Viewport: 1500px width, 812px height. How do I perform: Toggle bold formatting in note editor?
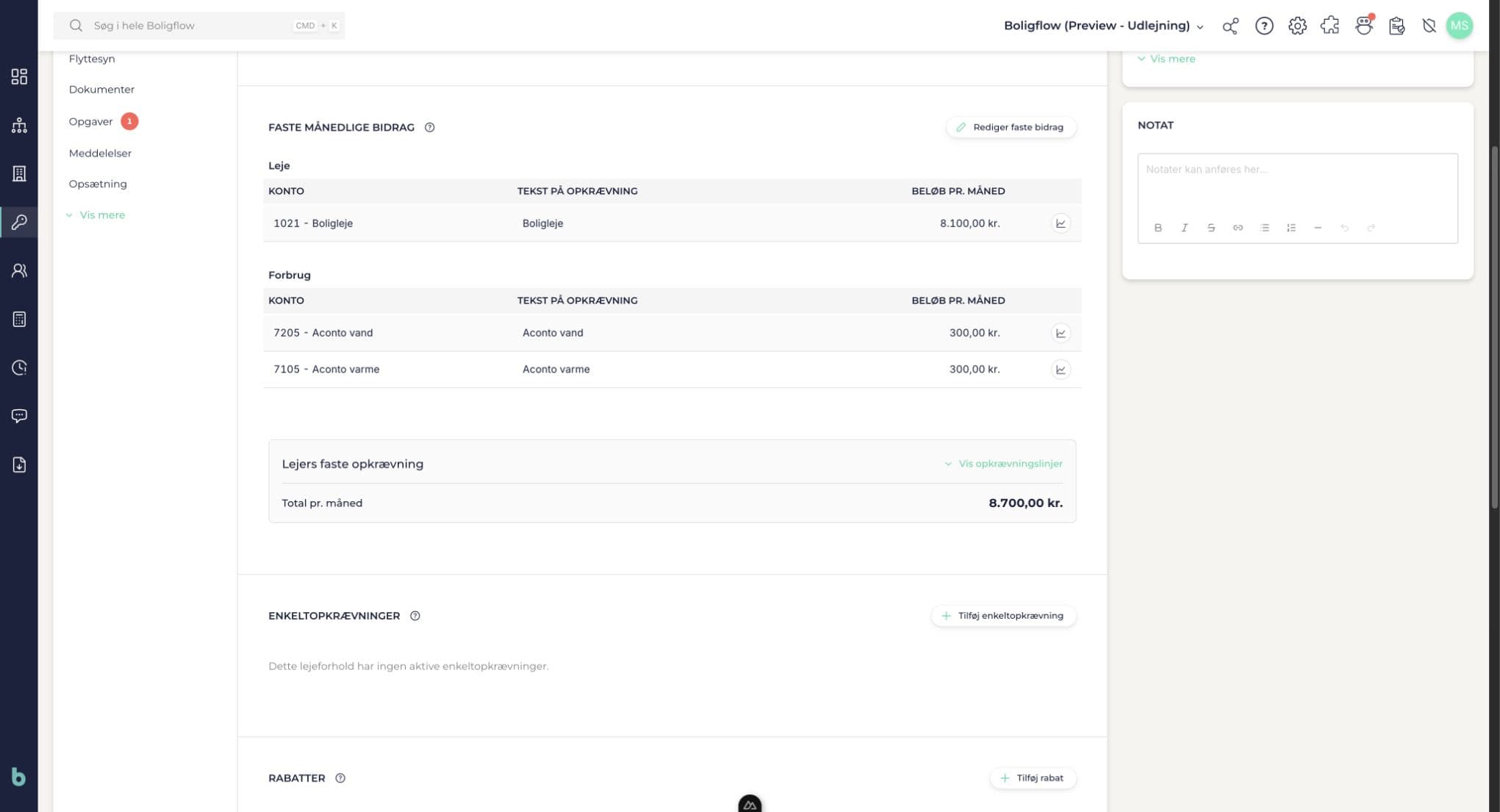click(x=1158, y=228)
